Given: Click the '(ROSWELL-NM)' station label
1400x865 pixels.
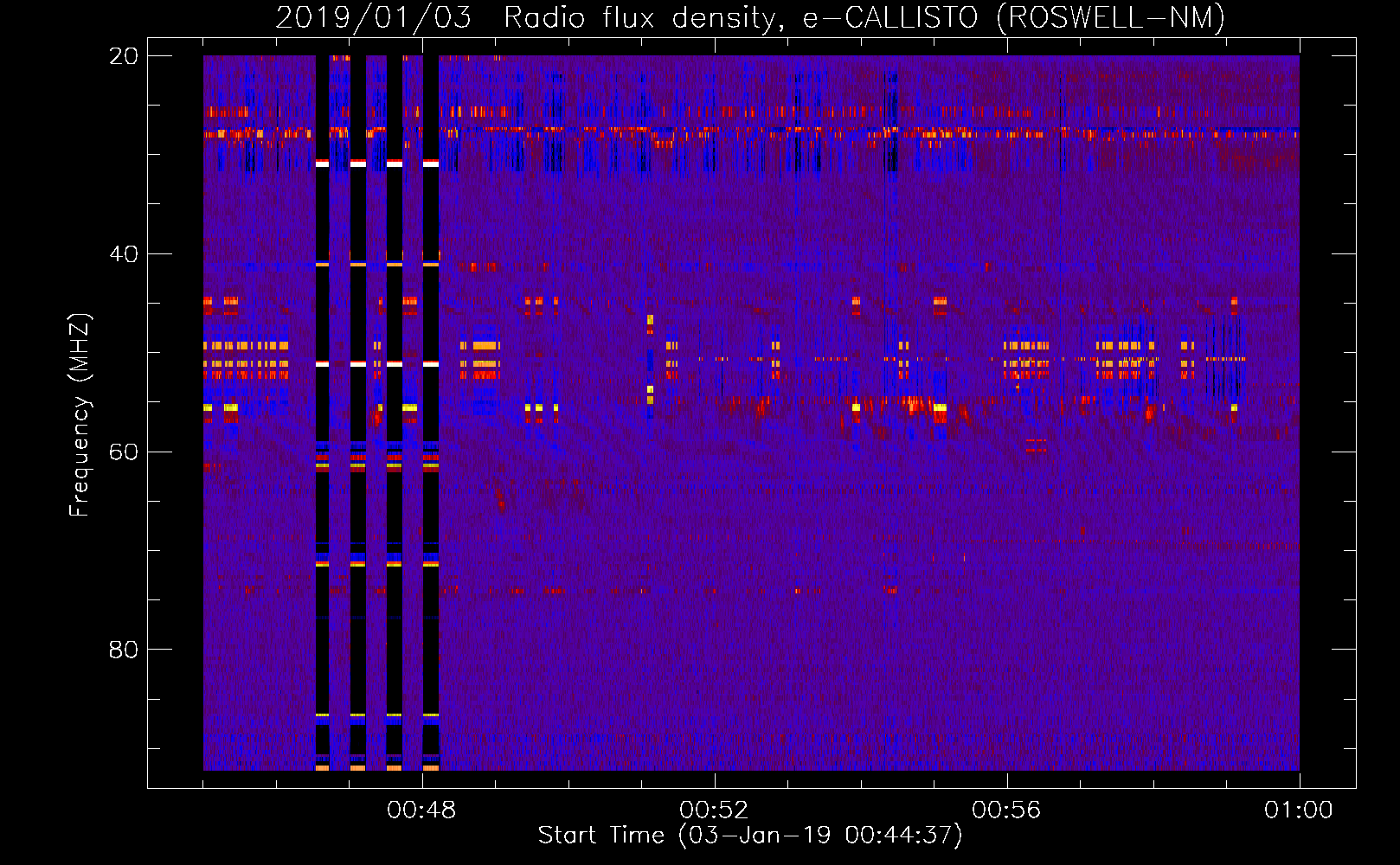Looking at the screenshot, I should coord(1111,17).
